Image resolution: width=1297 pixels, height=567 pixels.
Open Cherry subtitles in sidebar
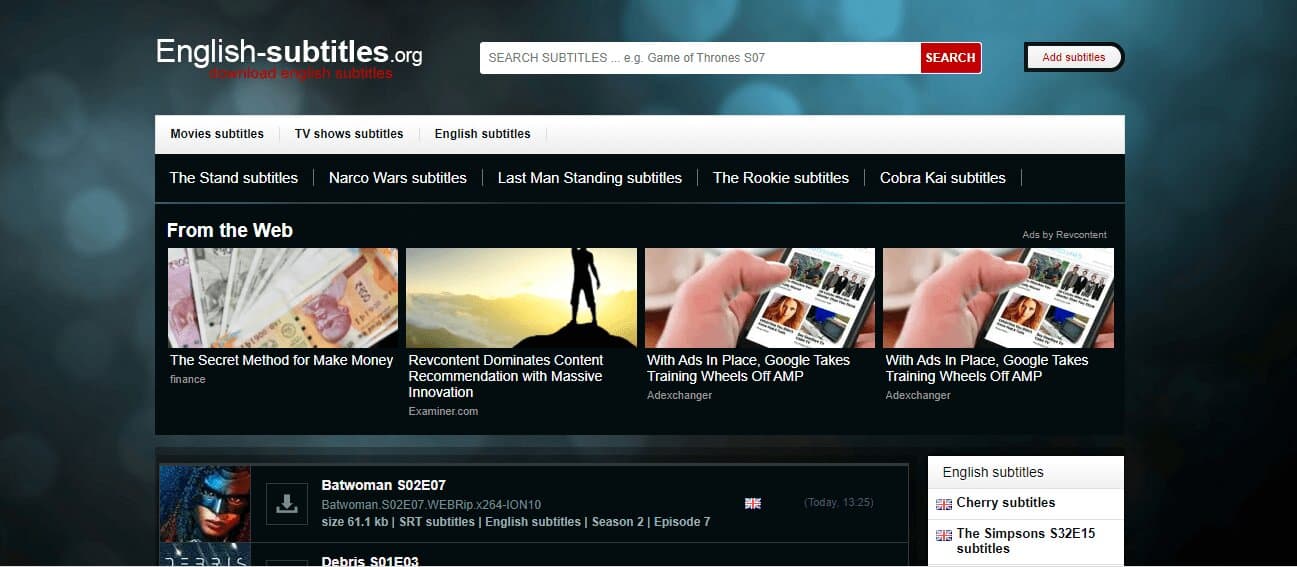point(1006,503)
